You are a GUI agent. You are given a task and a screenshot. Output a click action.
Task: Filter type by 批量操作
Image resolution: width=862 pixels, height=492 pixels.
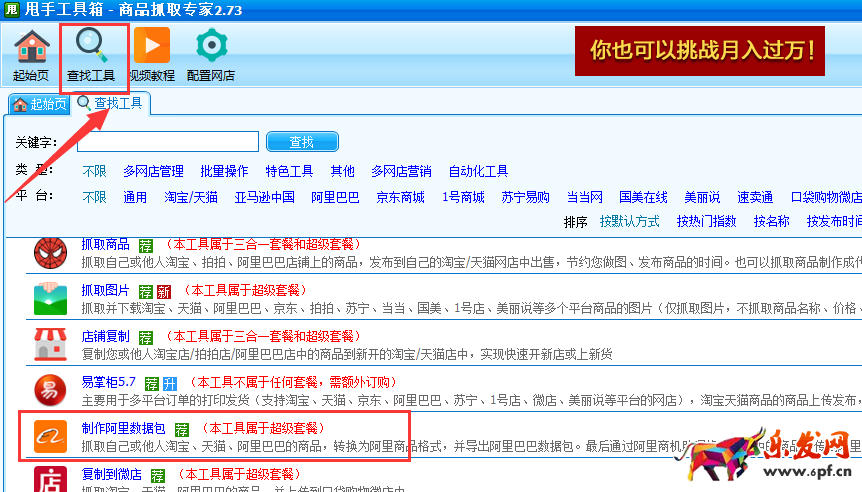(x=224, y=172)
